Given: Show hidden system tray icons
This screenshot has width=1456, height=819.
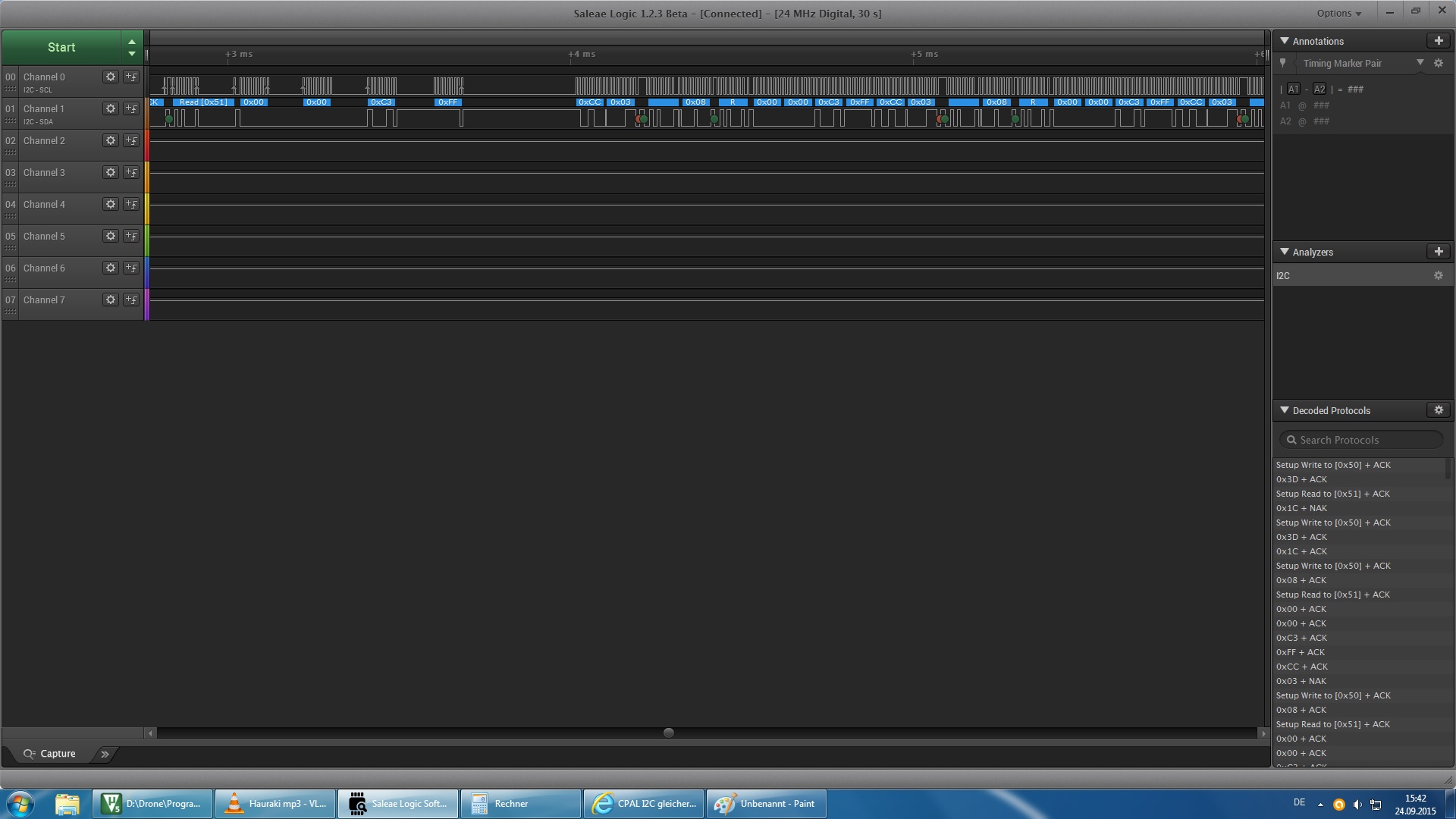Looking at the screenshot, I should (x=1320, y=805).
